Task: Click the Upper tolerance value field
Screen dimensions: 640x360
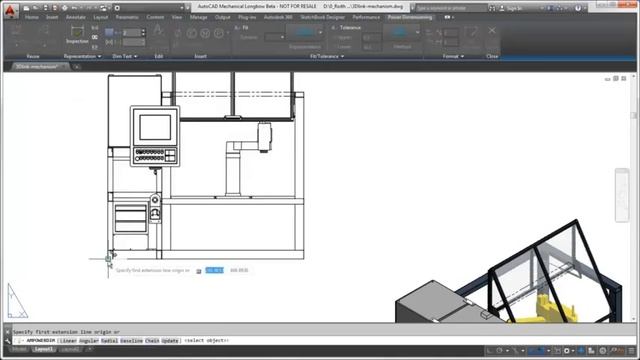Action: 372,38
